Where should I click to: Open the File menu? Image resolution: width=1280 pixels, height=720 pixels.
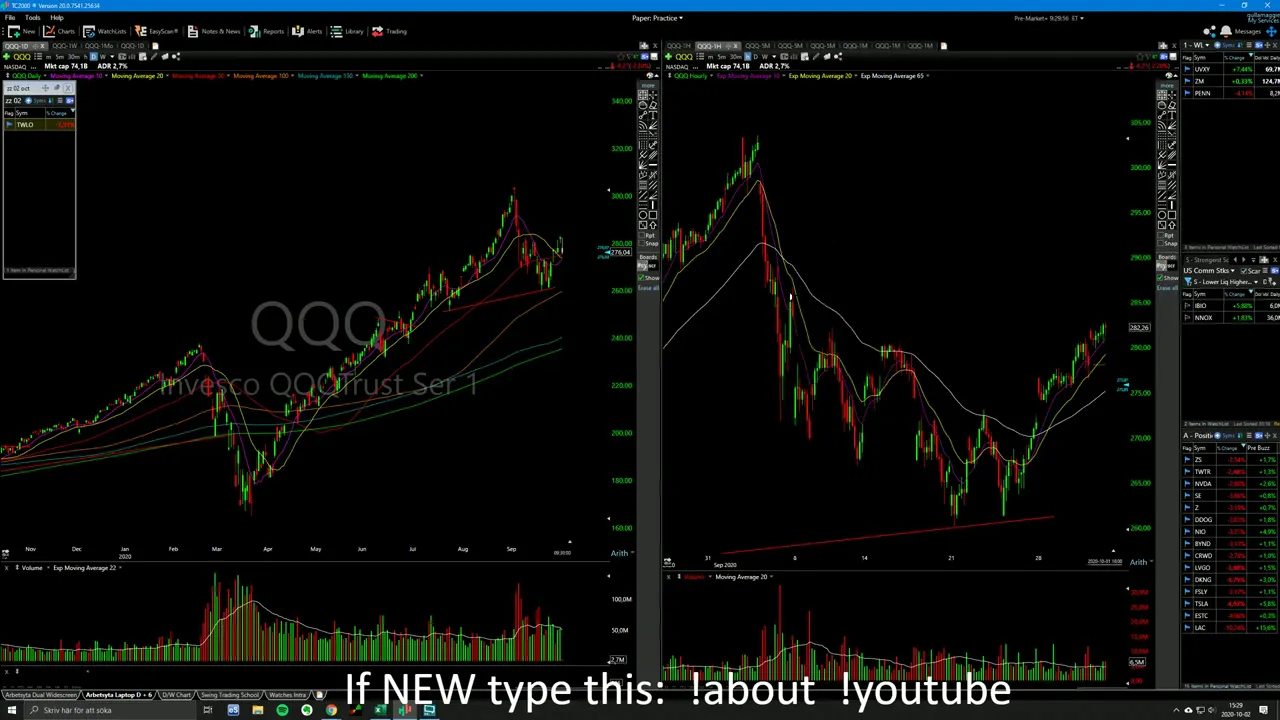(x=10, y=18)
